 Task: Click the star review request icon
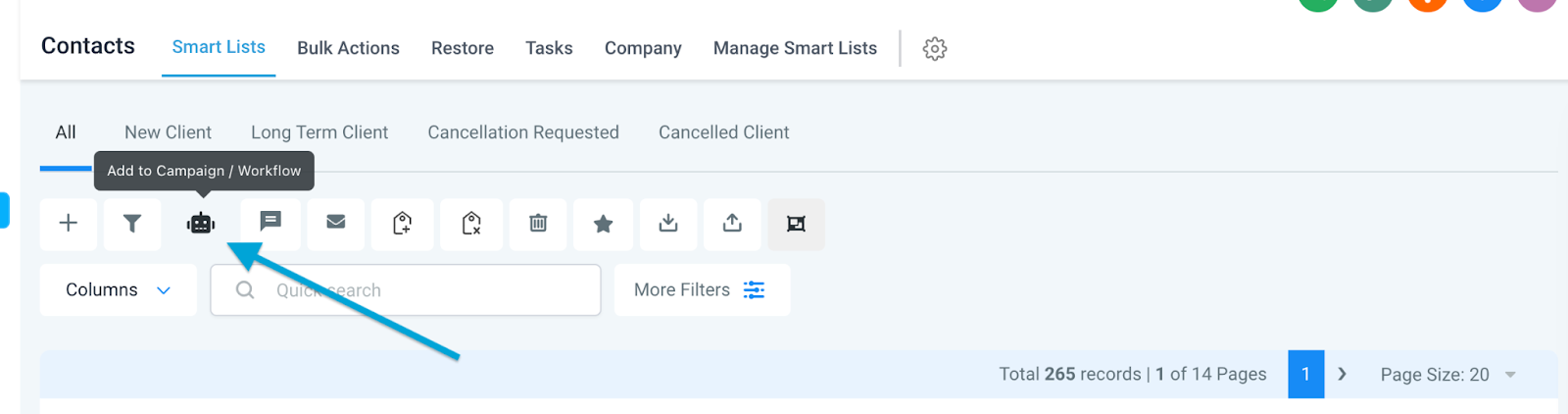pyautogui.click(x=604, y=224)
